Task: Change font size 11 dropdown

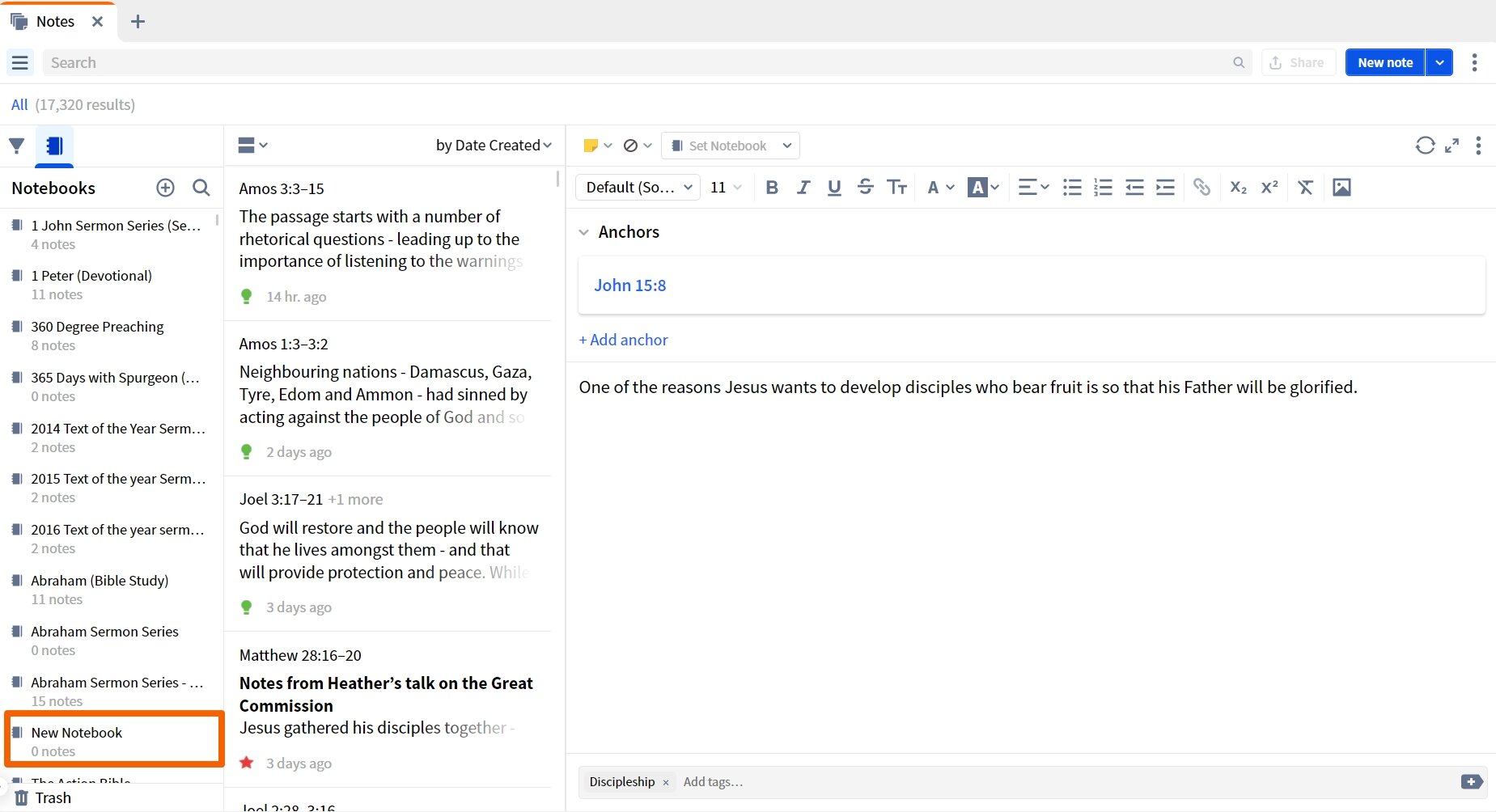Action: coord(726,188)
